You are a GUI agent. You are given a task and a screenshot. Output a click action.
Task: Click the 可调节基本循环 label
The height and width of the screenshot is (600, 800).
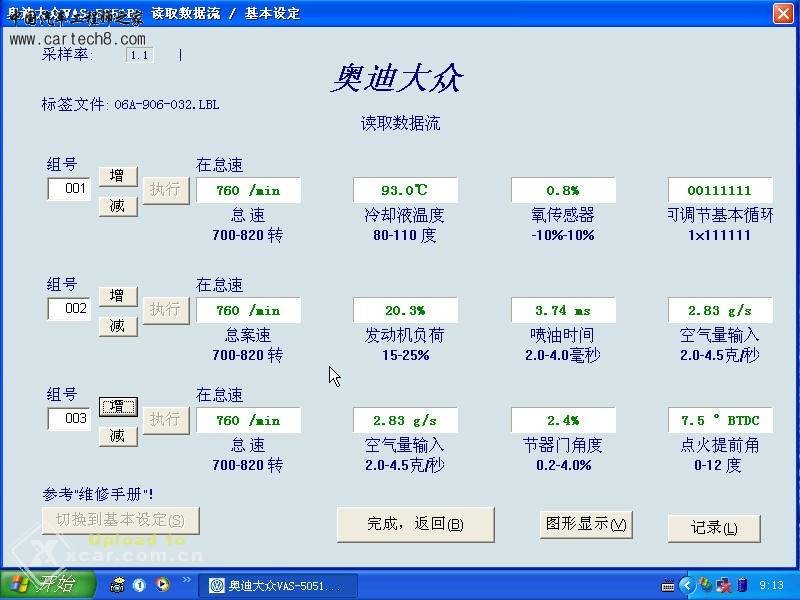coord(720,215)
